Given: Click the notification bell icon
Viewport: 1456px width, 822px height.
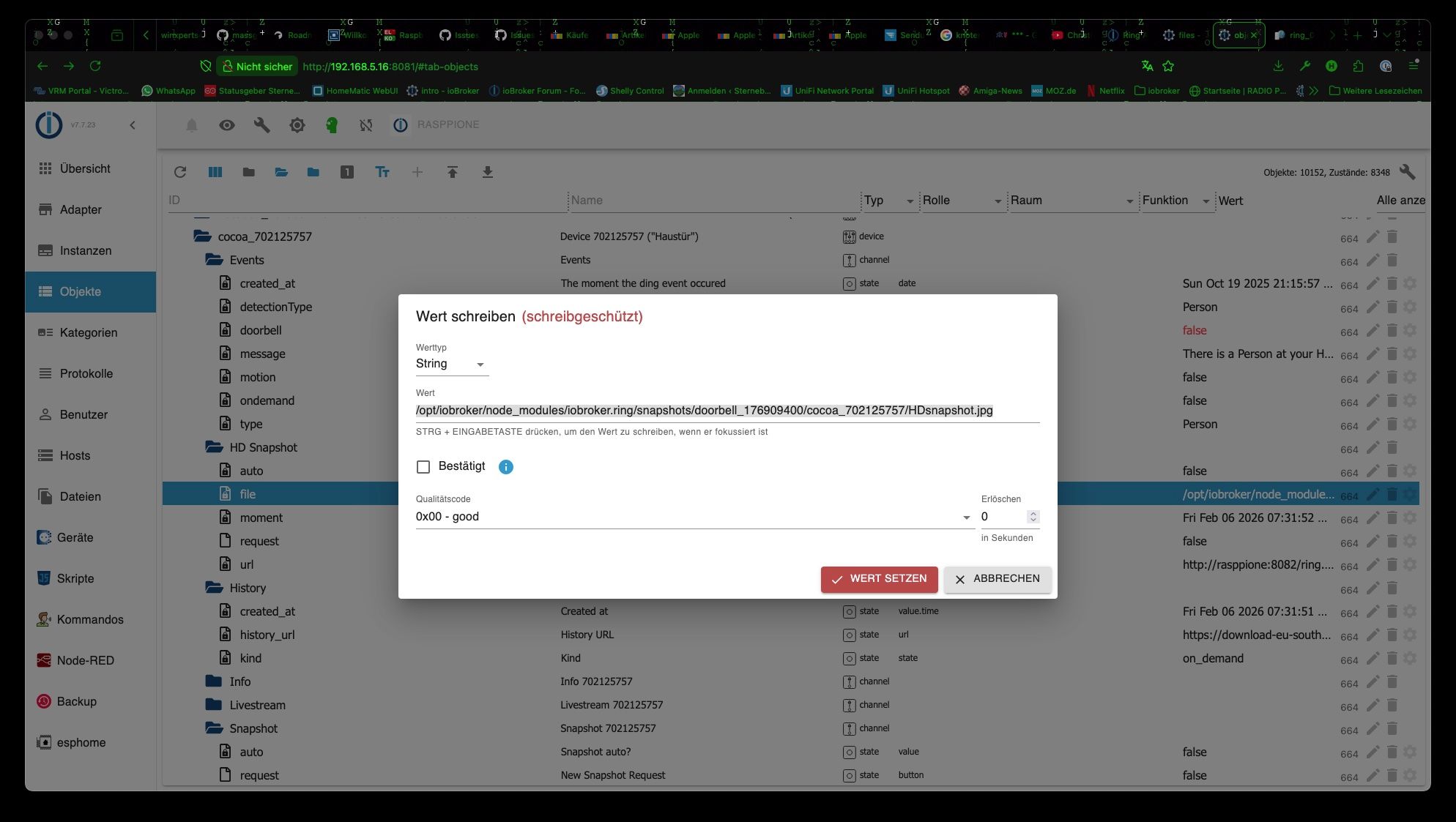Looking at the screenshot, I should 191,125.
